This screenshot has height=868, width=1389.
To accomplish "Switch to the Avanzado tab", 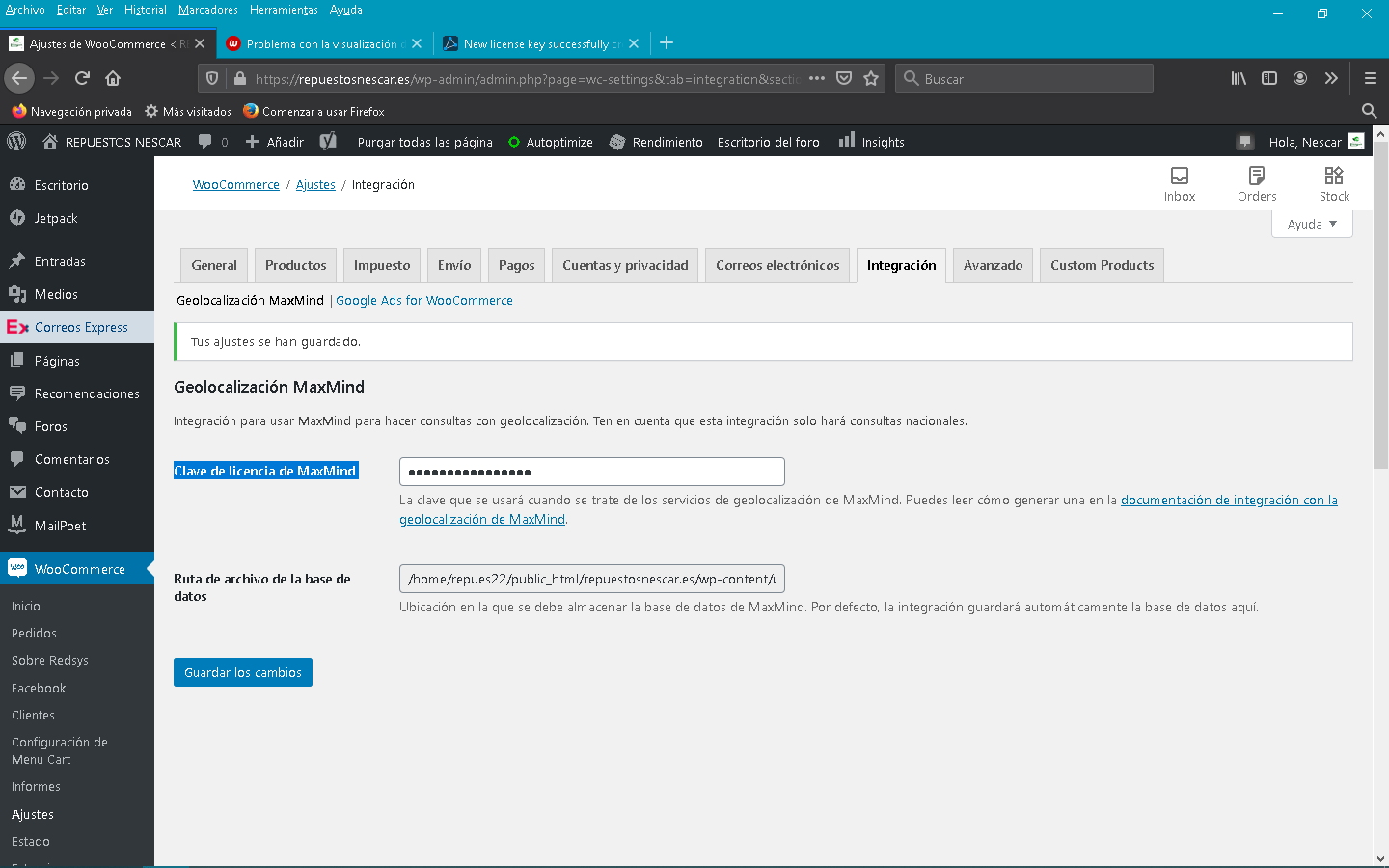I will pos(993,265).
